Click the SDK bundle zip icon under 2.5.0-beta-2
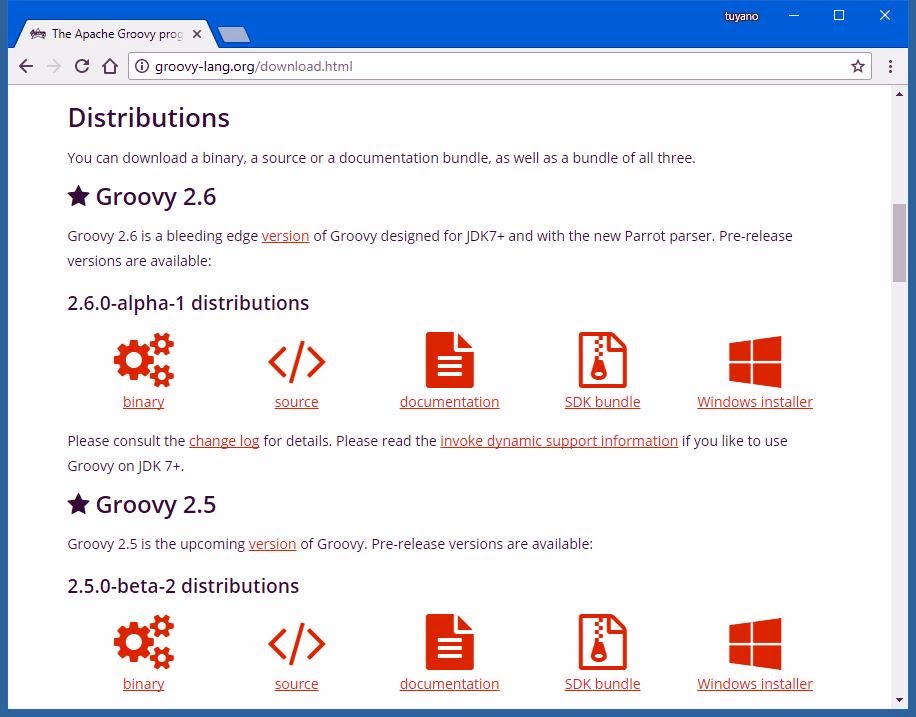This screenshot has height=717, width=916. [x=602, y=642]
